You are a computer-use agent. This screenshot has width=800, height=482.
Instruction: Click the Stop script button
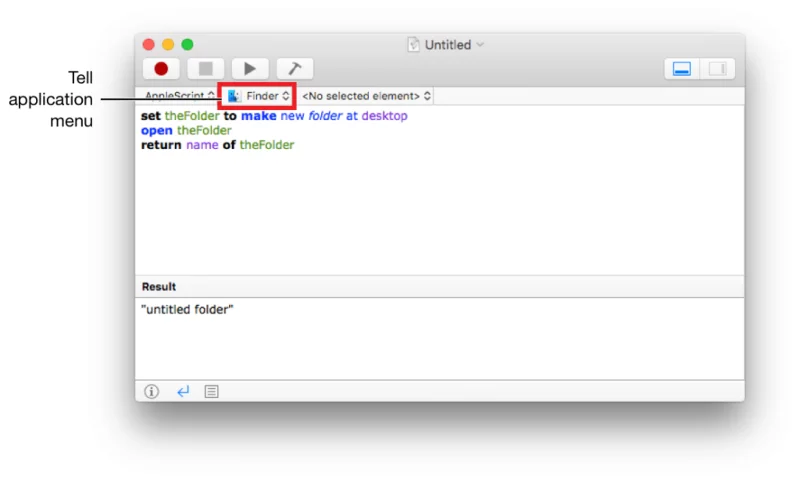click(x=206, y=68)
